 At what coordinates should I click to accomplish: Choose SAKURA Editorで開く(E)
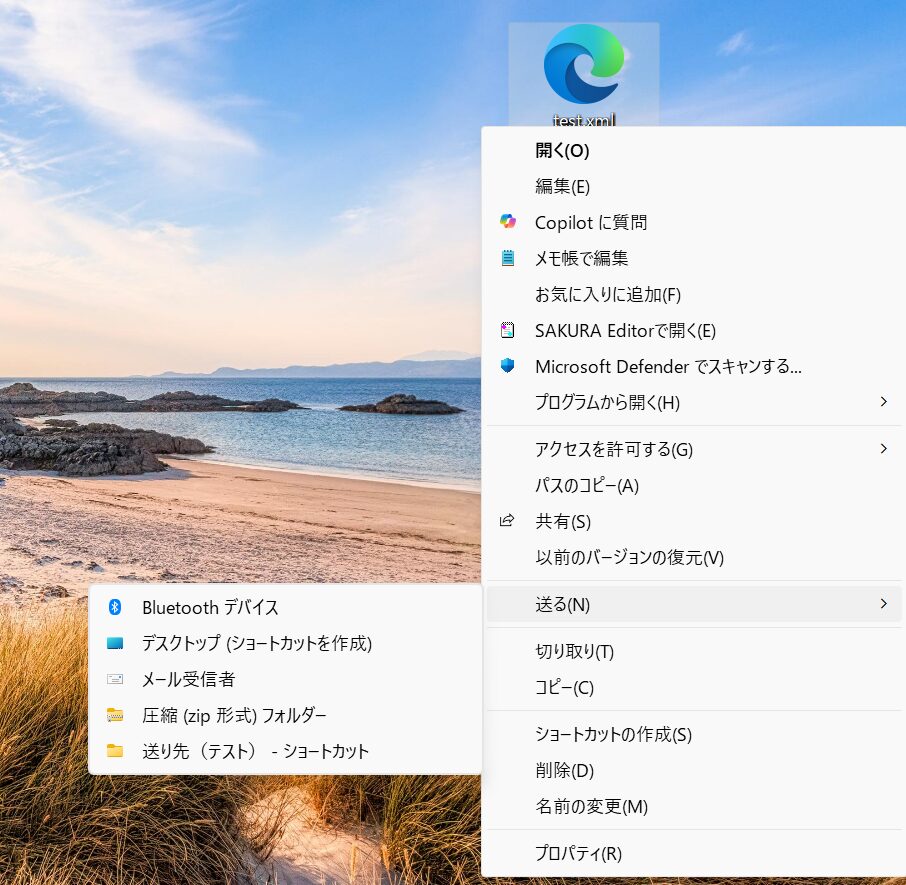coord(694,330)
